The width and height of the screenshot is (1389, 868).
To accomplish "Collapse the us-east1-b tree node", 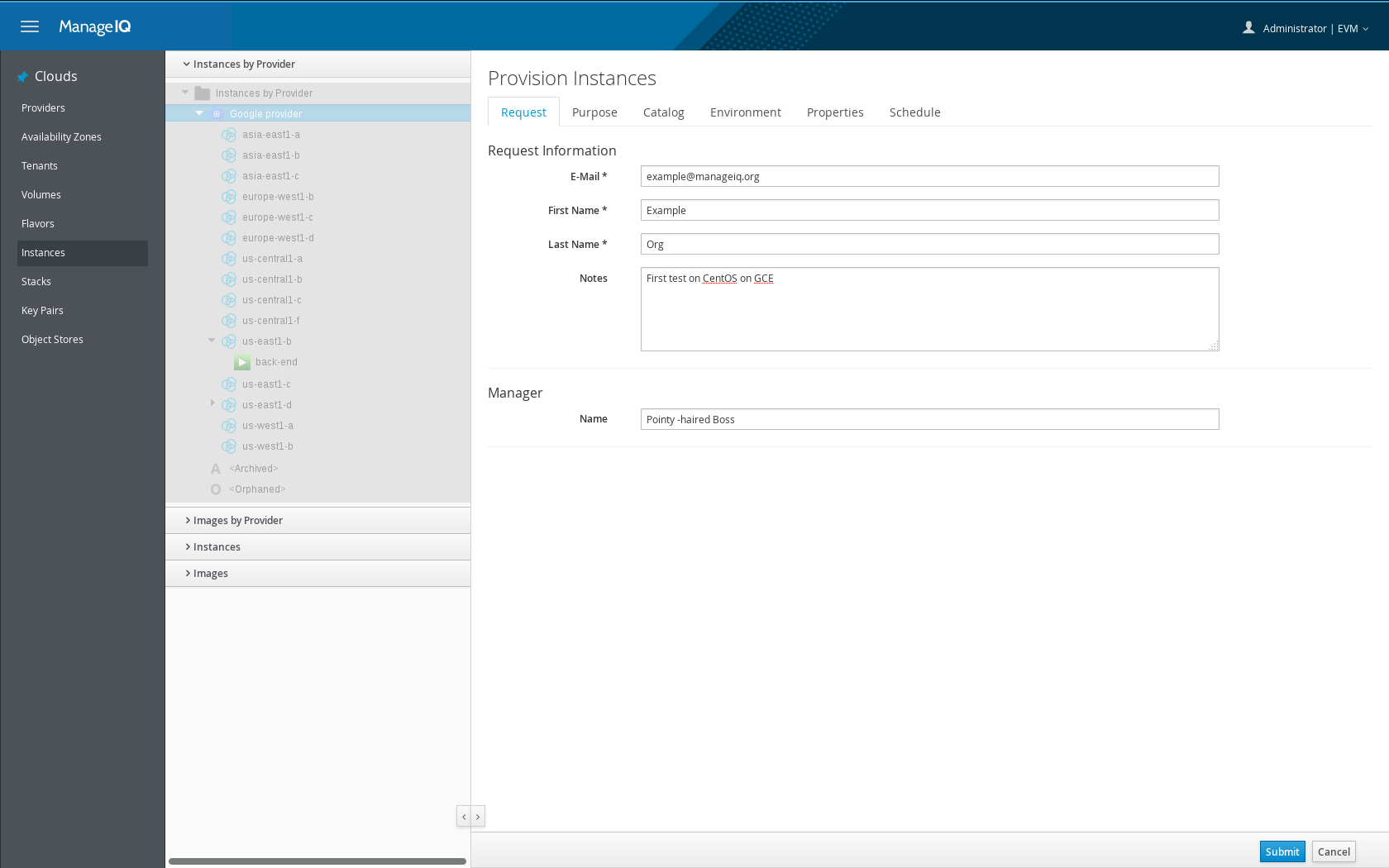I will coord(212,341).
